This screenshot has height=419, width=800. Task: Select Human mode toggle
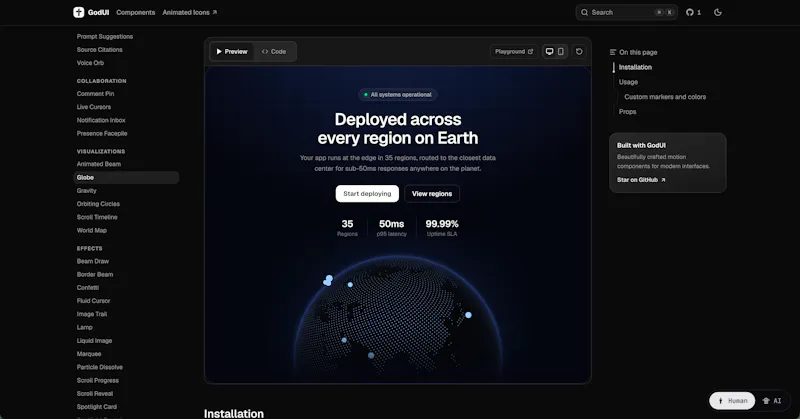(x=732, y=401)
